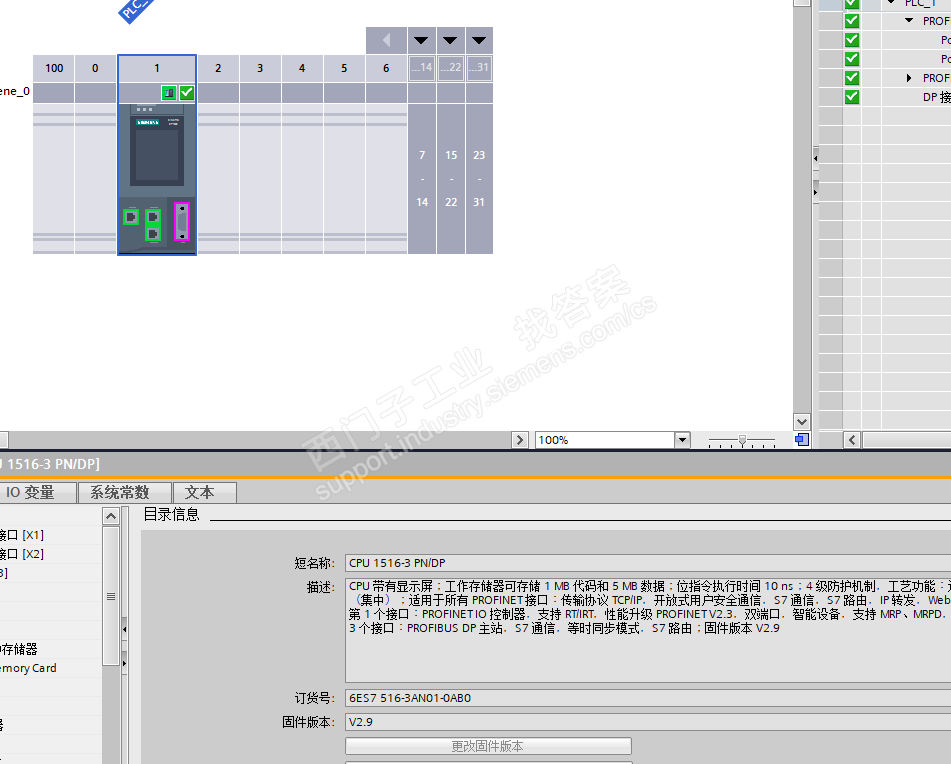Image resolution: width=951 pixels, height=764 pixels.
Task: Select rack slot header 6
Action: click(386, 69)
